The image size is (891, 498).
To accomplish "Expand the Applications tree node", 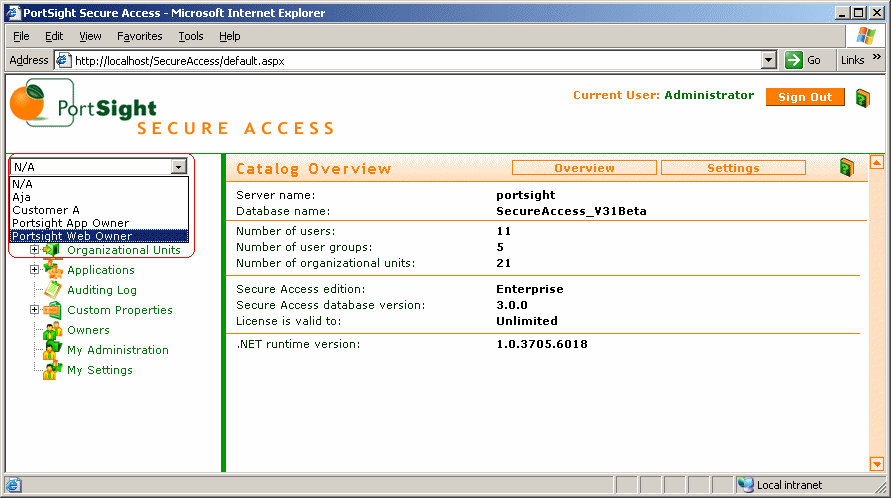I will click(34, 269).
